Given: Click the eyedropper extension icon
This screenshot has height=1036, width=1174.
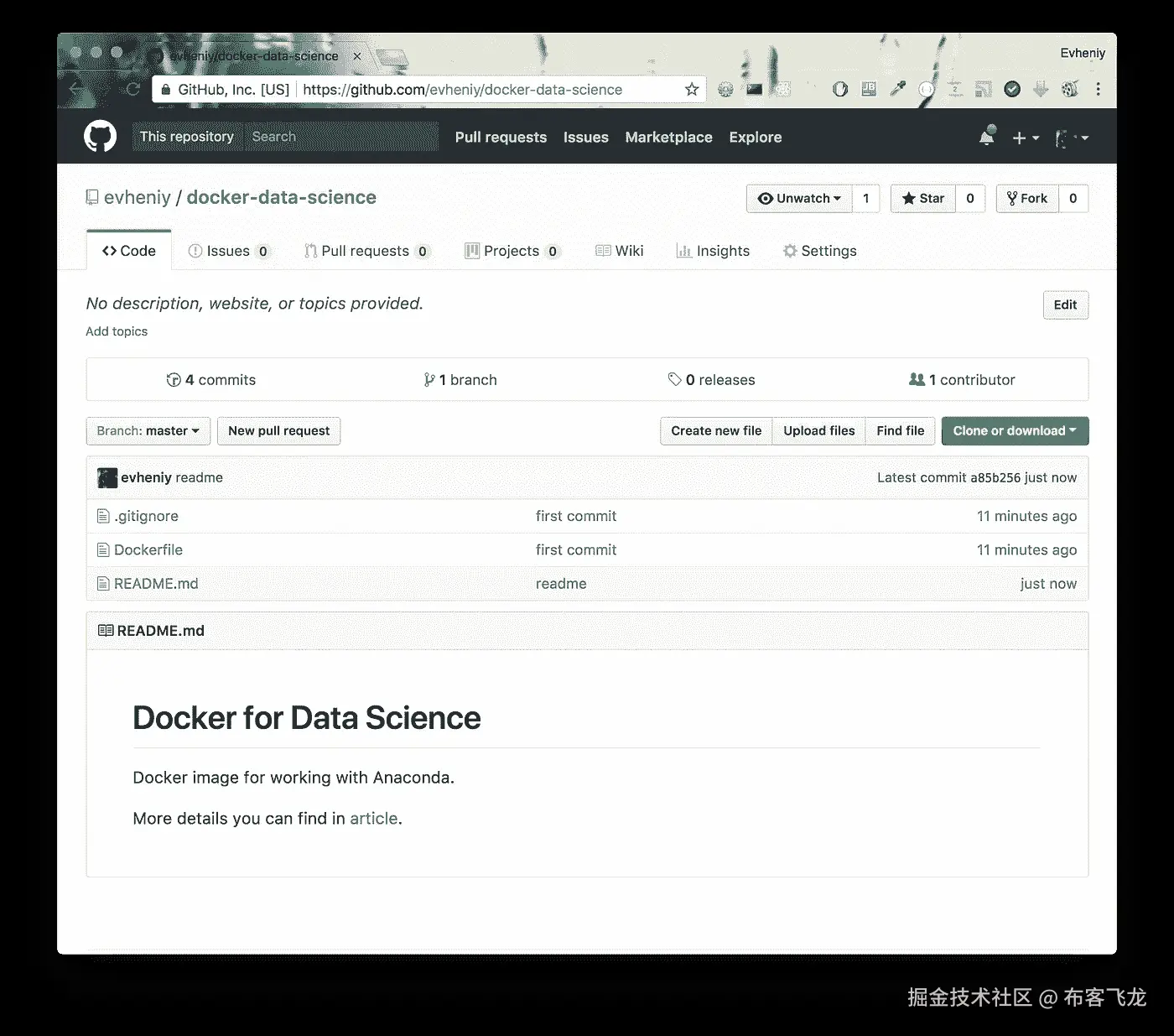Looking at the screenshot, I should (x=897, y=89).
